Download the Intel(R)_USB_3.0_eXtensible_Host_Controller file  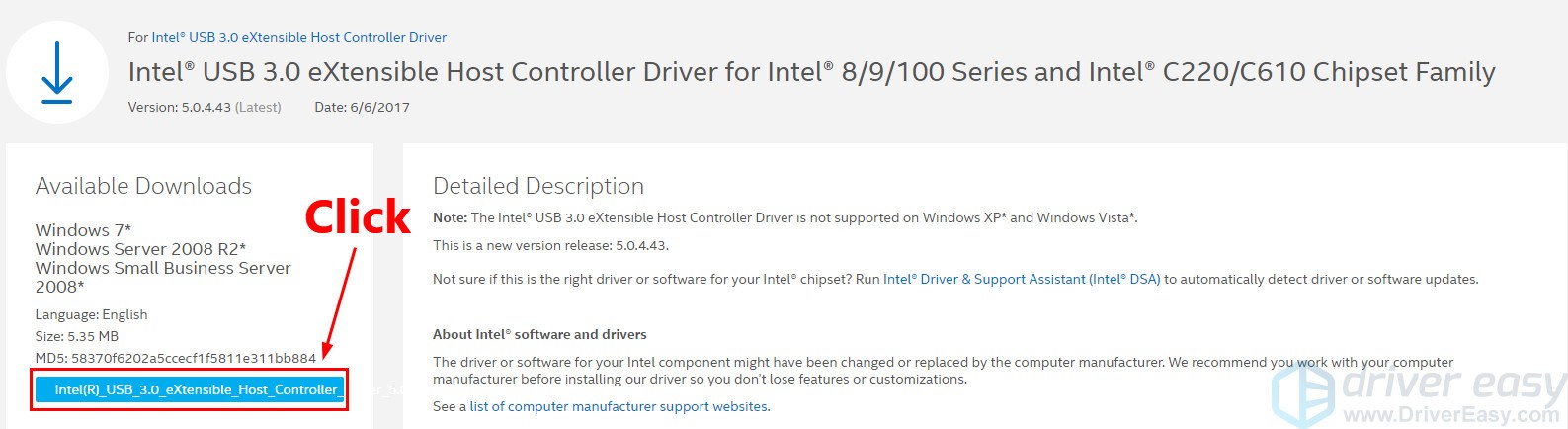pyautogui.click(x=190, y=389)
